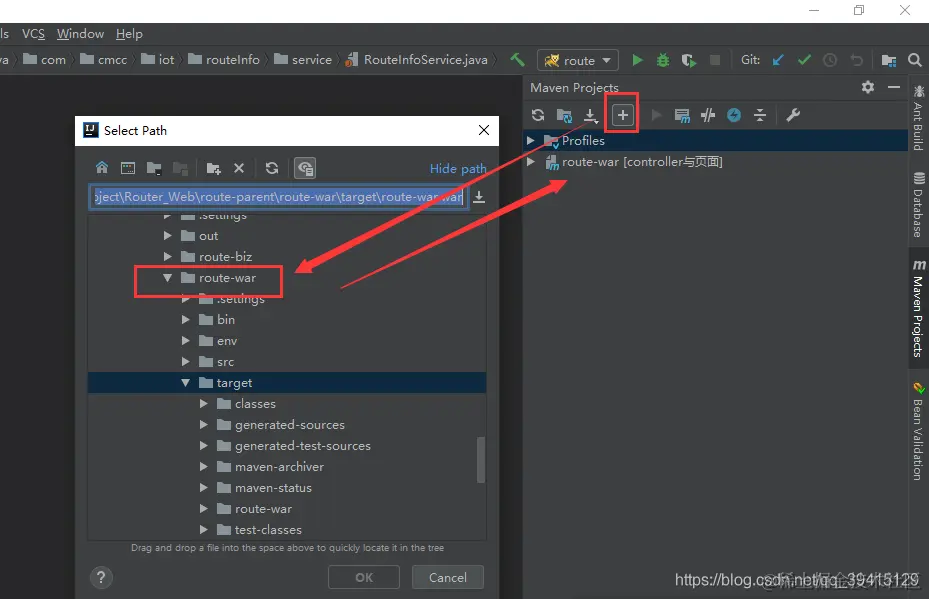Click the Git revert icon
929x599 pixels.
(x=856, y=60)
